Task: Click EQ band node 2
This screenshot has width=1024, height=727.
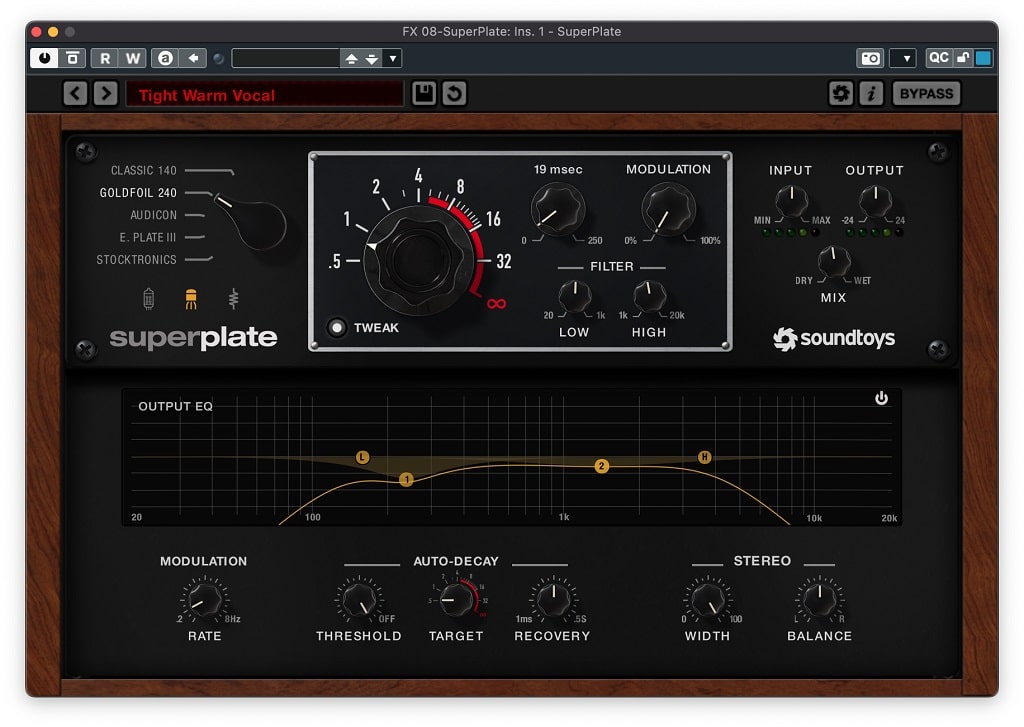Action: tap(601, 466)
